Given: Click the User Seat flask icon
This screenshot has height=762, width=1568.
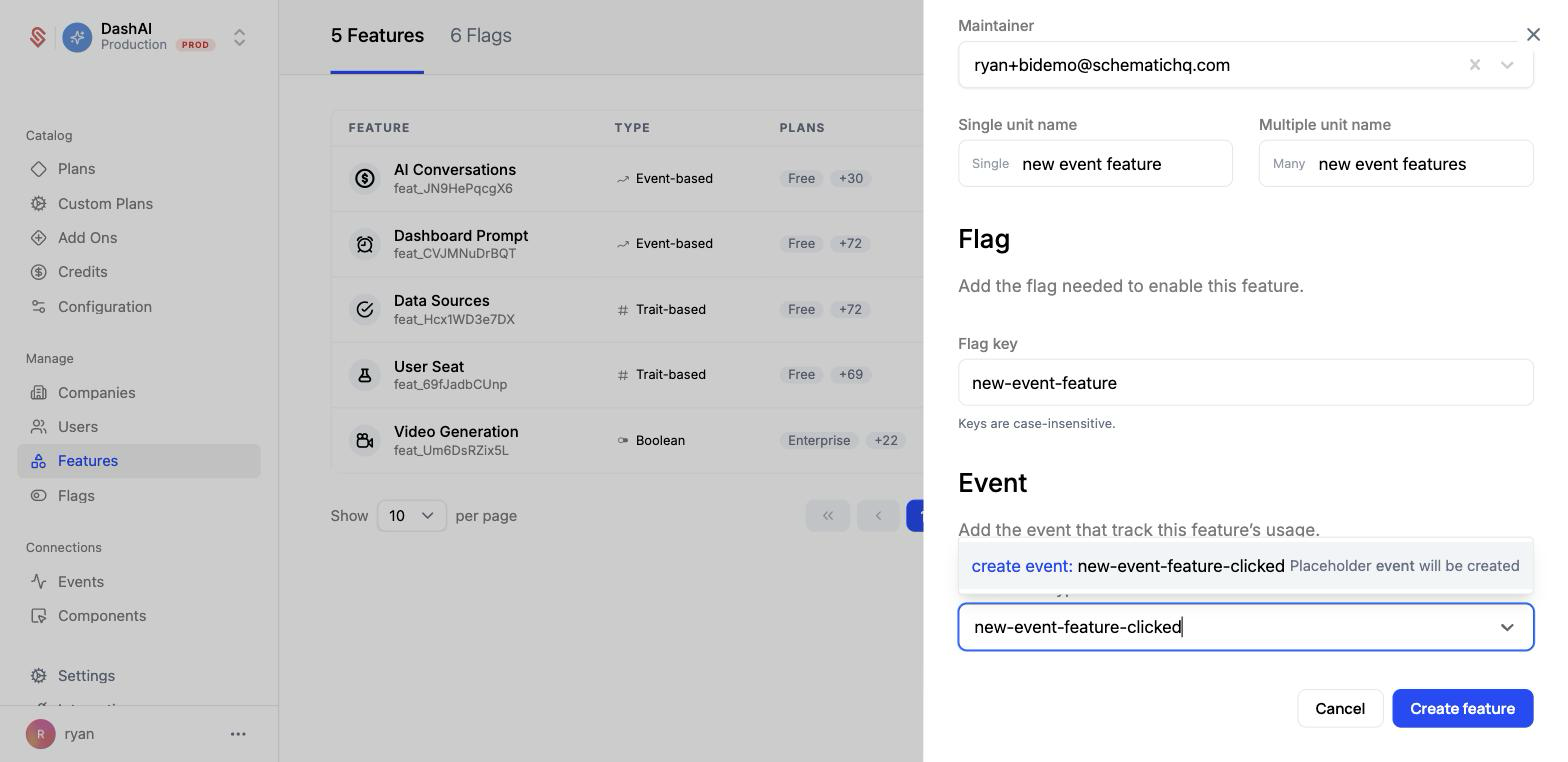Looking at the screenshot, I should point(365,375).
